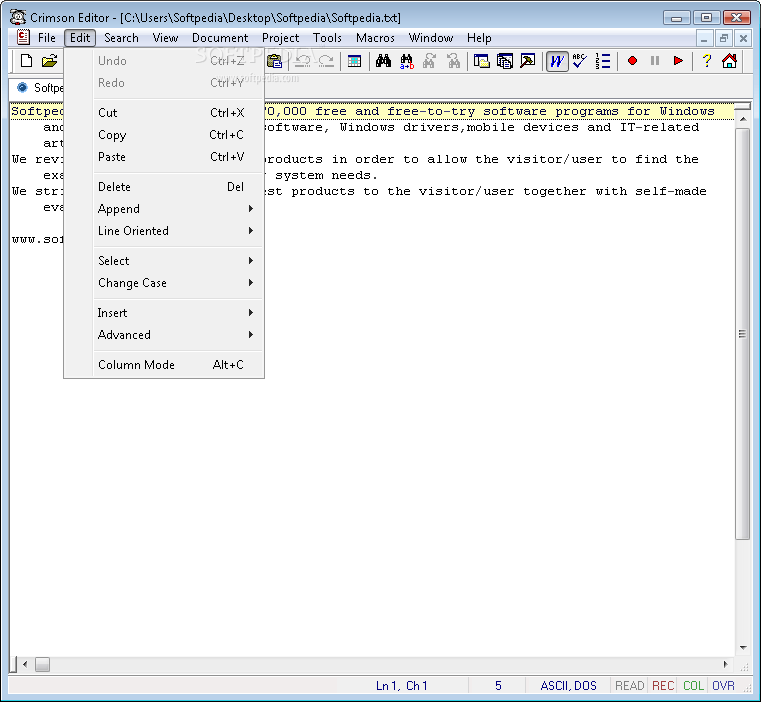
Task: Open the Macros menu
Action: tap(375, 37)
